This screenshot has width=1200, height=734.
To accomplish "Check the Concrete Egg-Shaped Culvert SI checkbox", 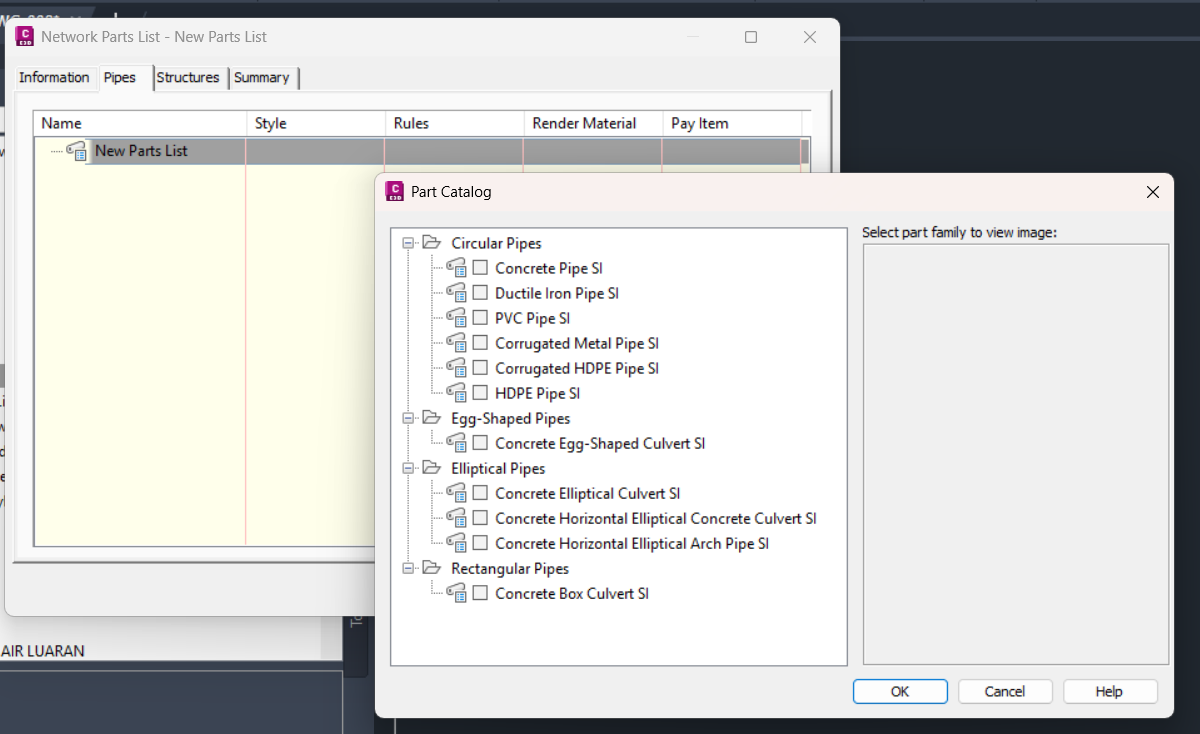I will point(481,443).
